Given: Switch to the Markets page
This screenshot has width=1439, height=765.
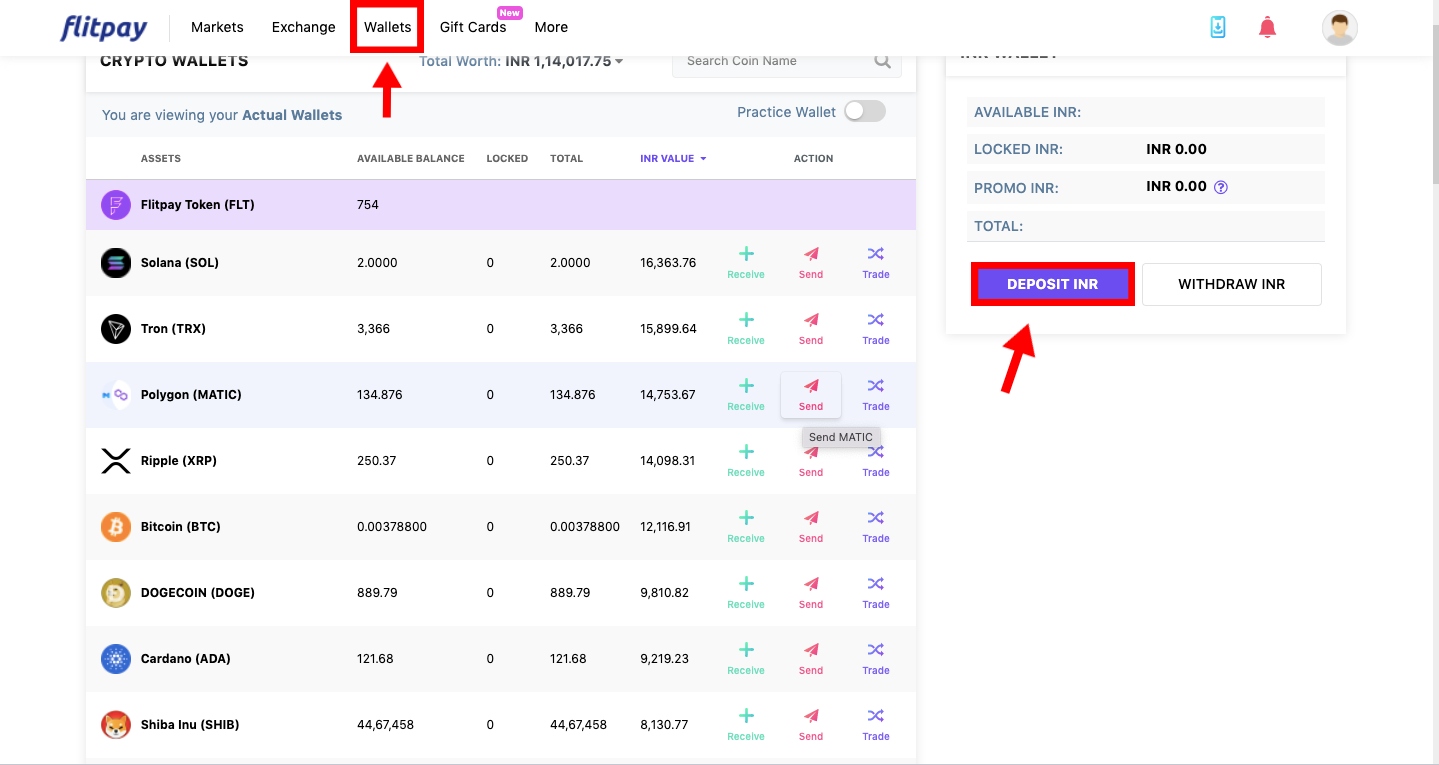Looking at the screenshot, I should (216, 27).
